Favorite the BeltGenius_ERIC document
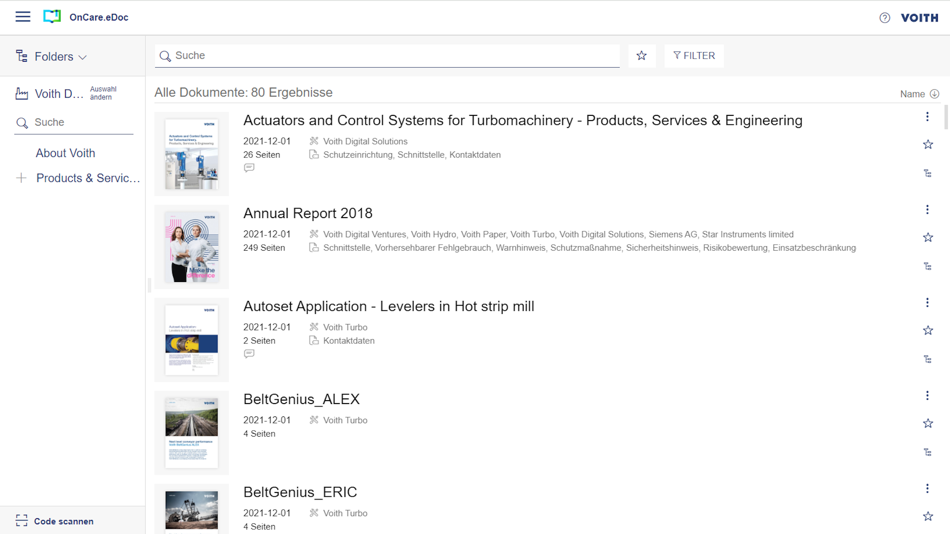The image size is (950, 534). 928,516
